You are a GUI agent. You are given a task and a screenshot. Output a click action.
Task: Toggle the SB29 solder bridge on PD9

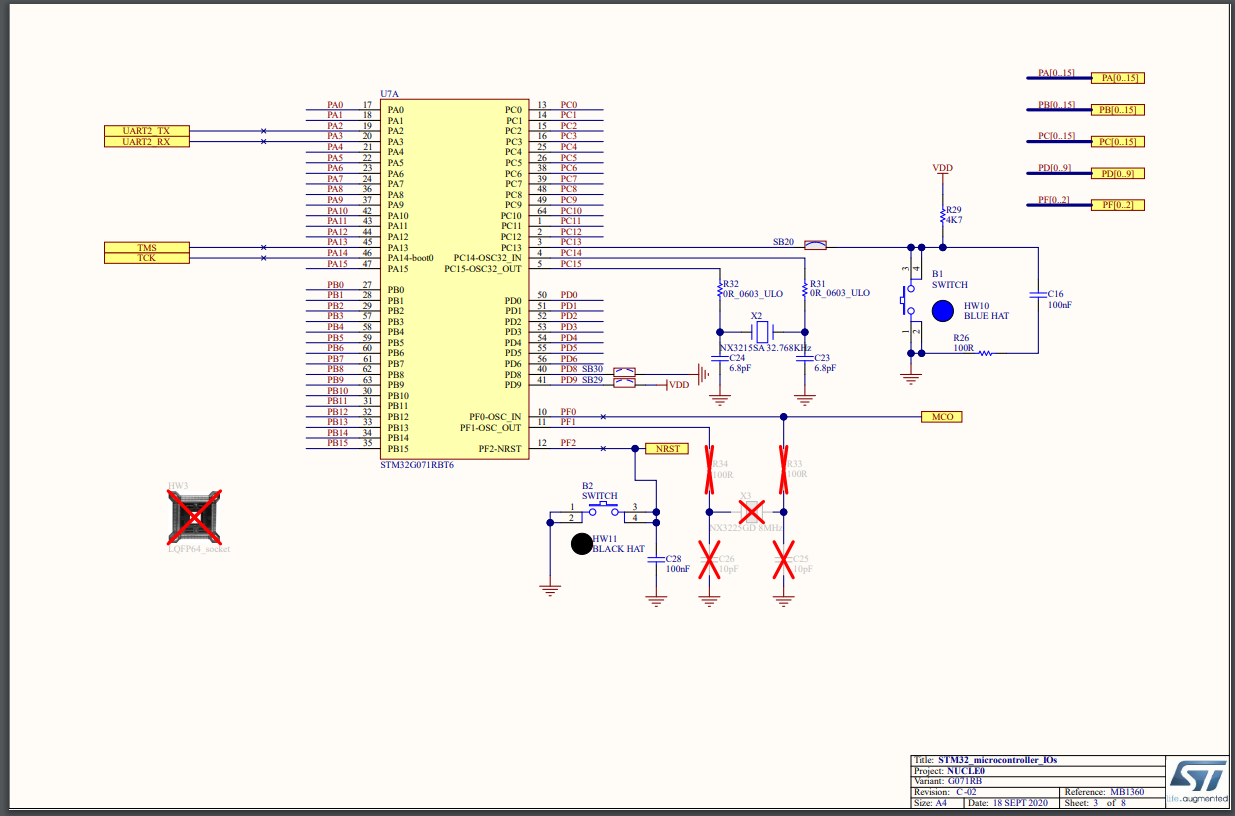tap(624, 381)
